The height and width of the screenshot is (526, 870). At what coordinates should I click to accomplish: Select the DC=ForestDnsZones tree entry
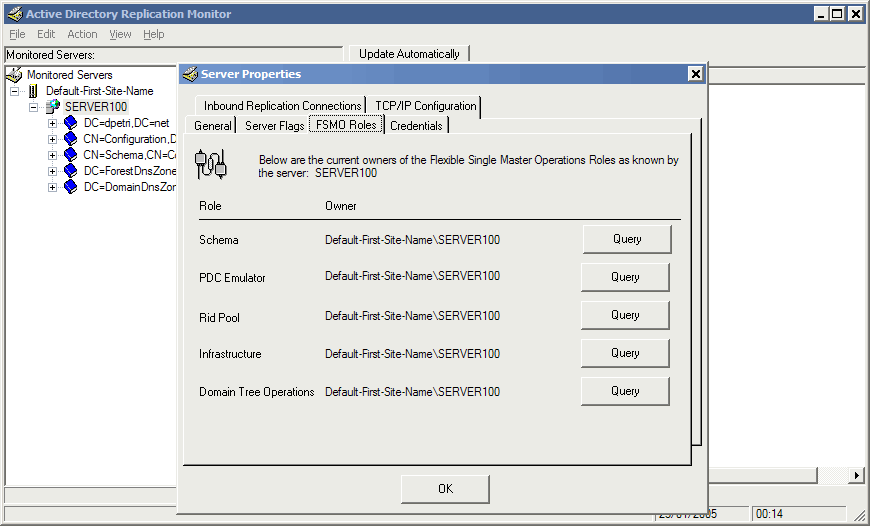click(x=129, y=171)
